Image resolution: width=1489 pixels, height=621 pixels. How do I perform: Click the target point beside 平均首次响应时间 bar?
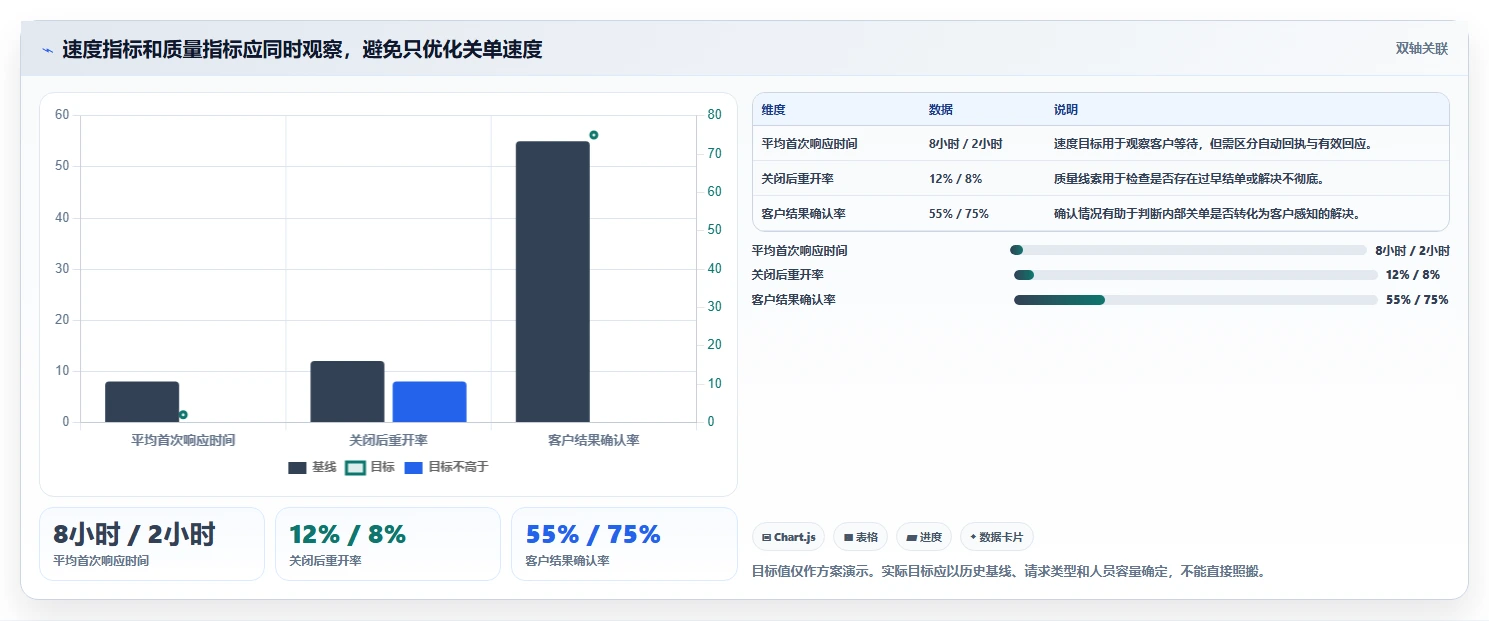[183, 415]
